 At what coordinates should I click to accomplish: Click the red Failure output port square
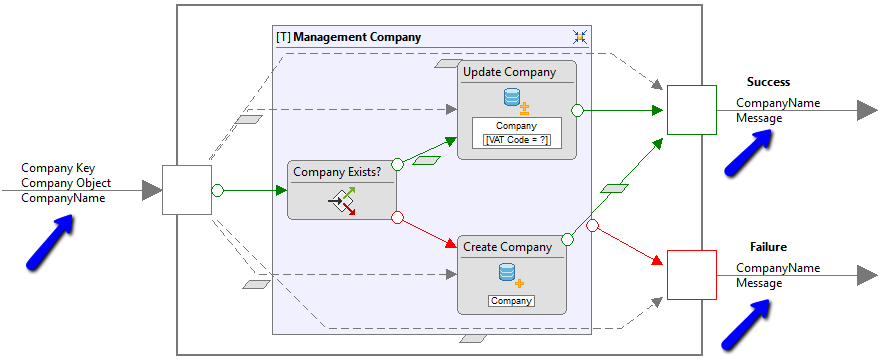[692, 275]
